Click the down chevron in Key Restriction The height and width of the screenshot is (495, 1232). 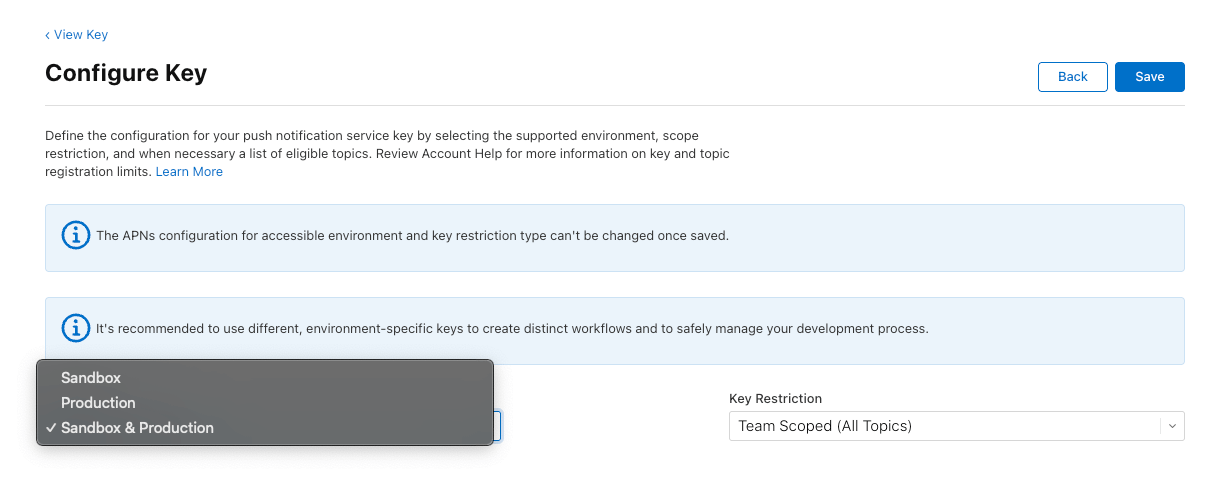point(1172,426)
